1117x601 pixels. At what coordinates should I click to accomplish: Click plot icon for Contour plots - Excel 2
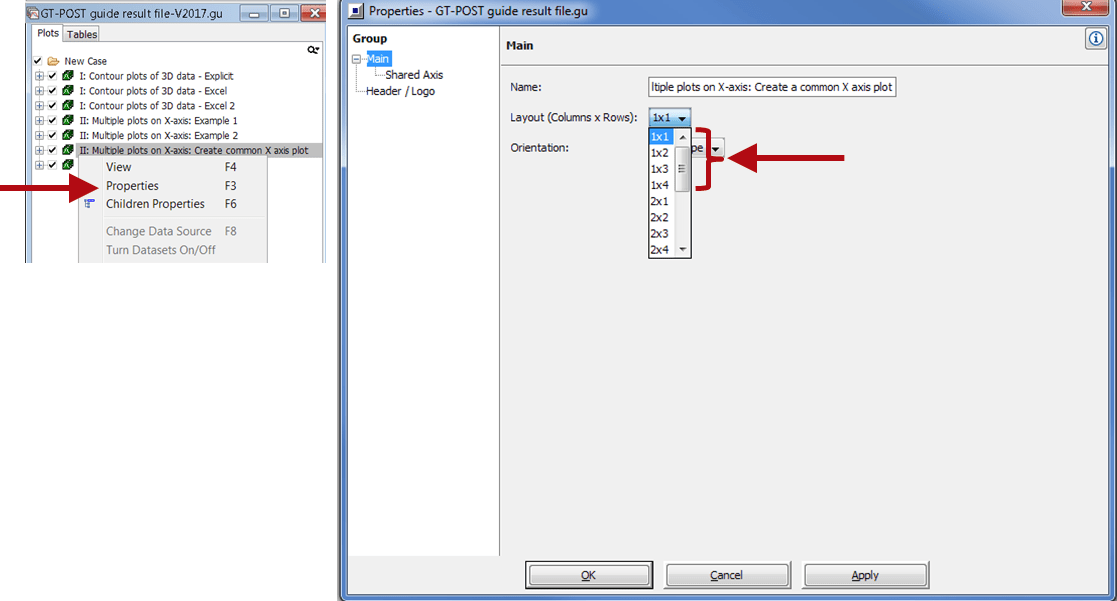click(x=68, y=105)
